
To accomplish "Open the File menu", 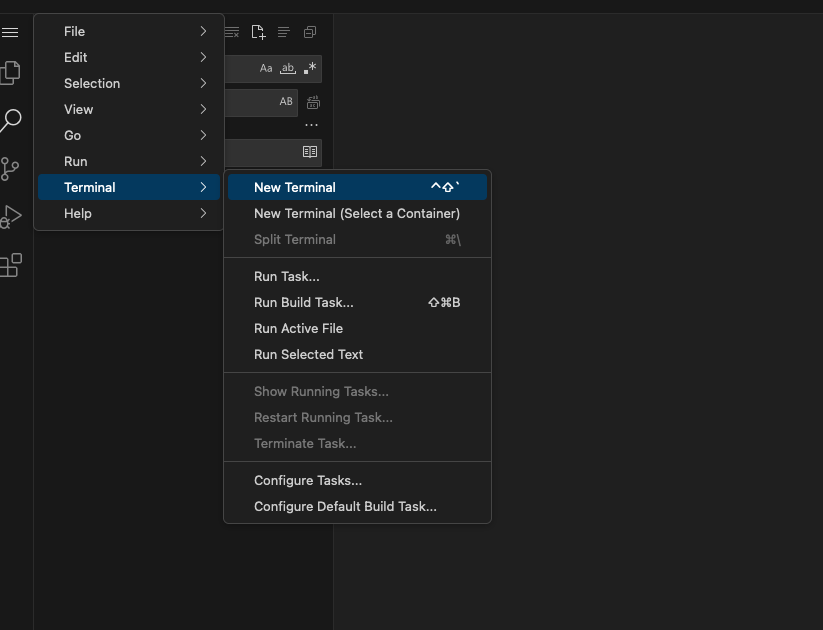I will [129, 32].
